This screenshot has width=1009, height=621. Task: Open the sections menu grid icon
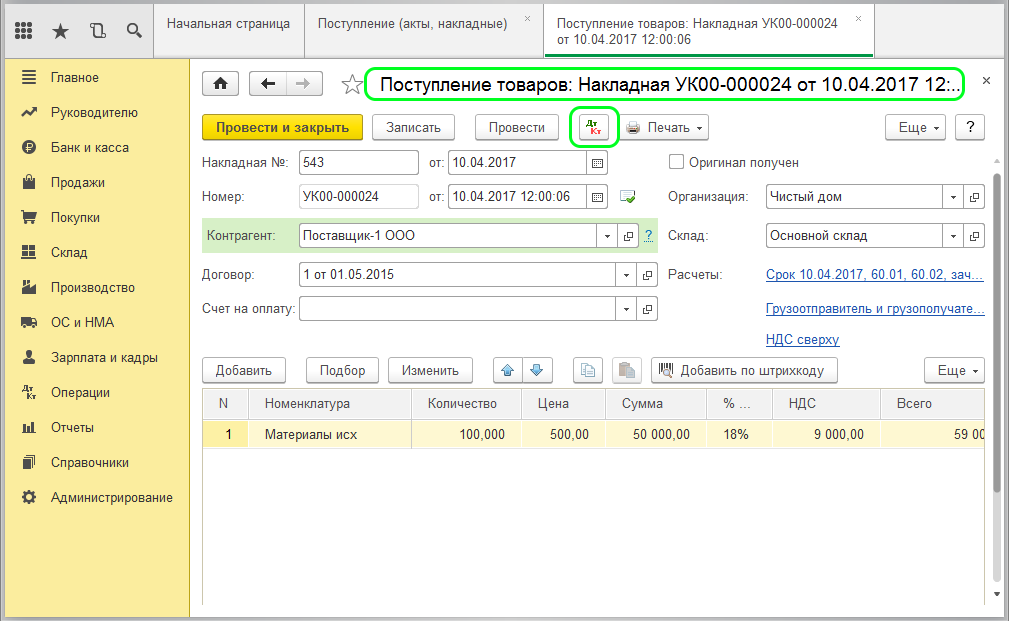pos(25,30)
